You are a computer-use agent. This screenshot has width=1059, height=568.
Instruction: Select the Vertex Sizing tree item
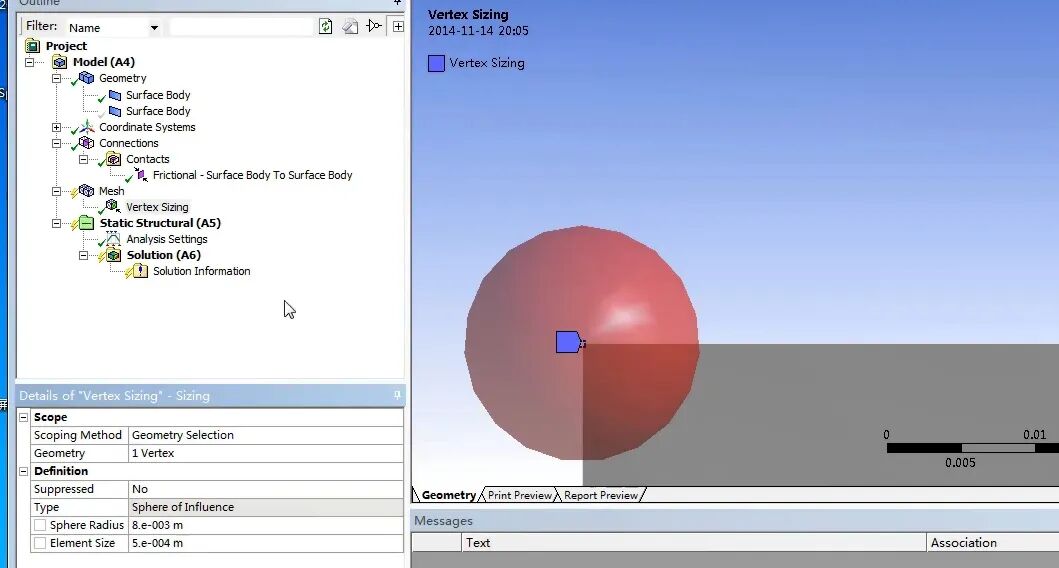pyautogui.click(x=157, y=207)
